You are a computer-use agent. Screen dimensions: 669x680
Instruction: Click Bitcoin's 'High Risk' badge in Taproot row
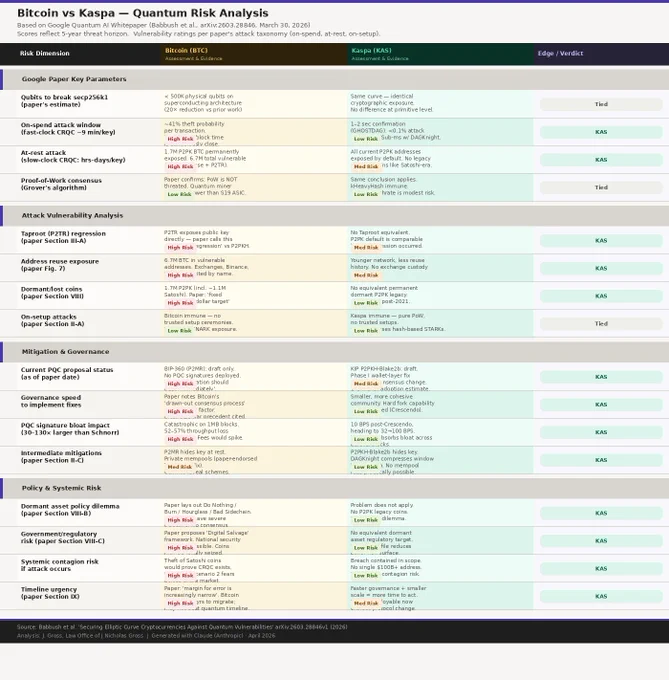point(180,247)
